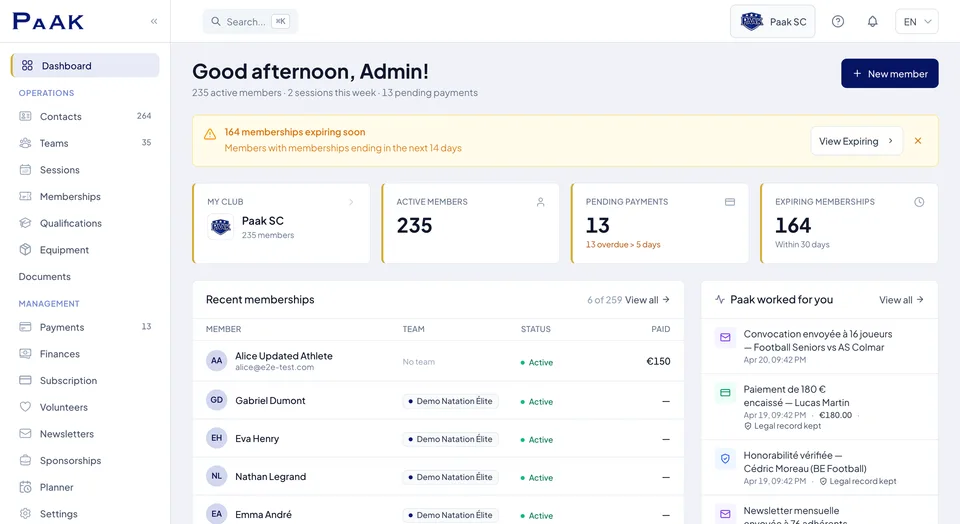
Task: Click the shield icon beside Honorabilité vérifiée entry
Action: [725, 458]
